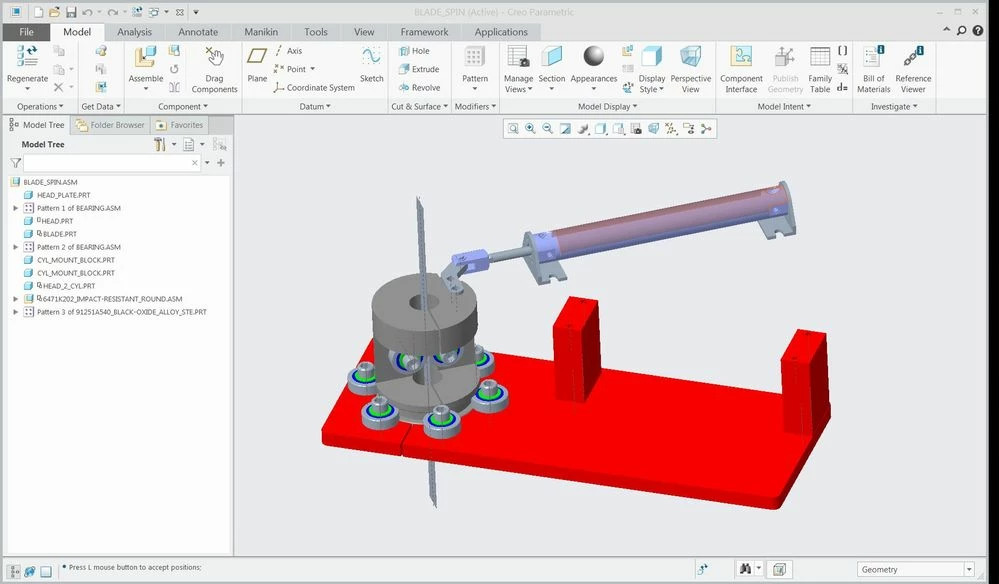Toggle the web browser display in status bar
The width and height of the screenshot is (999, 584).
[29, 571]
